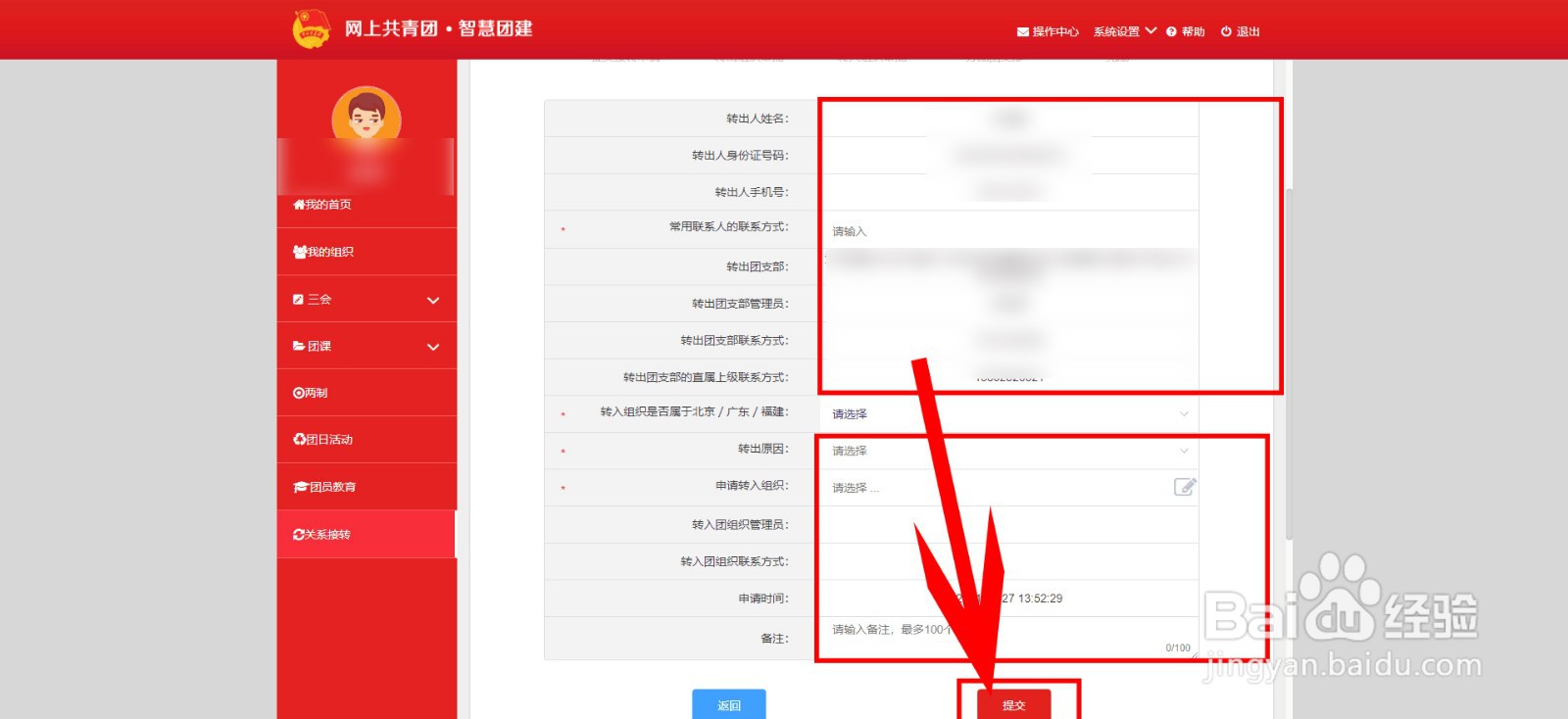The image size is (1568, 719).
Task: Open 帮助 help link in header
Action: pyautogui.click(x=1186, y=31)
